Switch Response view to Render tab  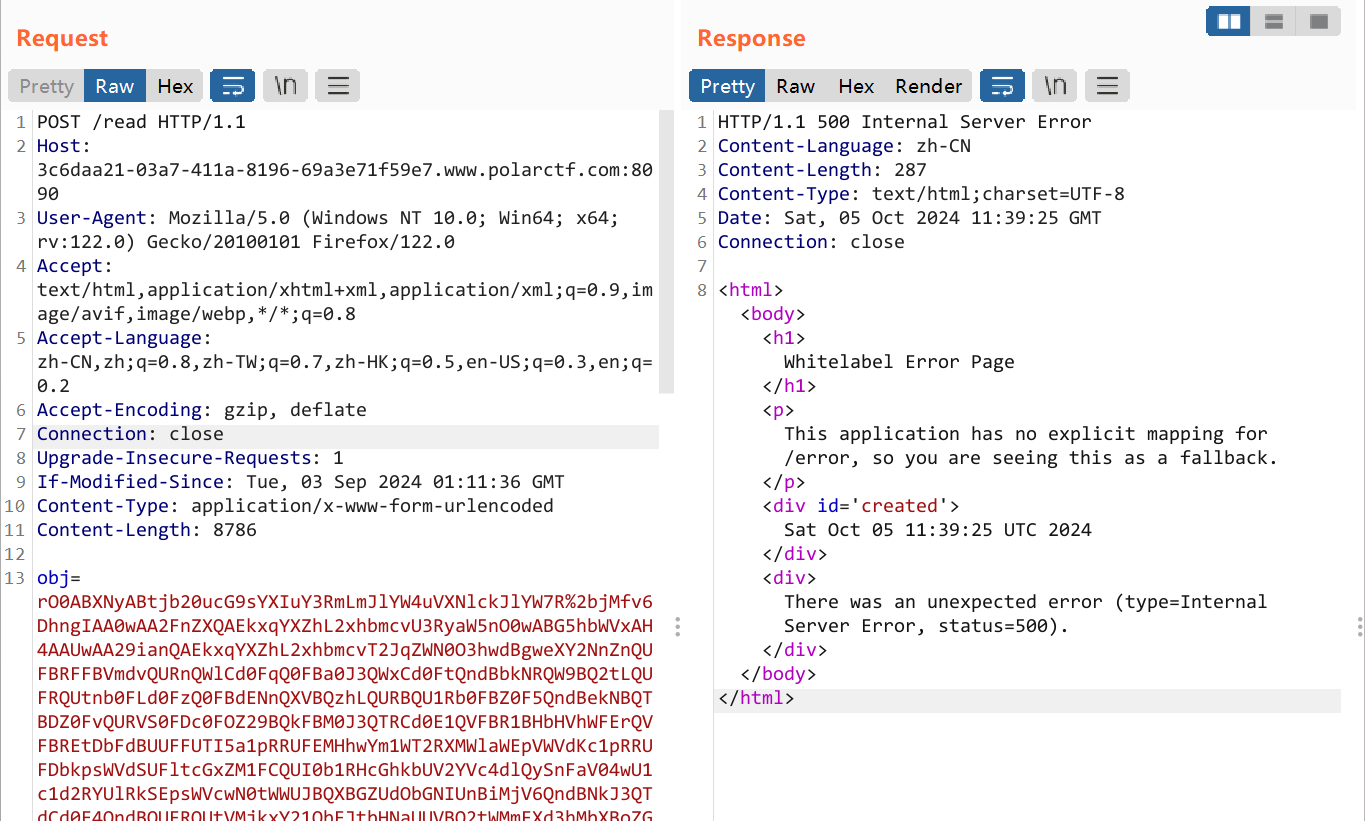click(x=929, y=86)
